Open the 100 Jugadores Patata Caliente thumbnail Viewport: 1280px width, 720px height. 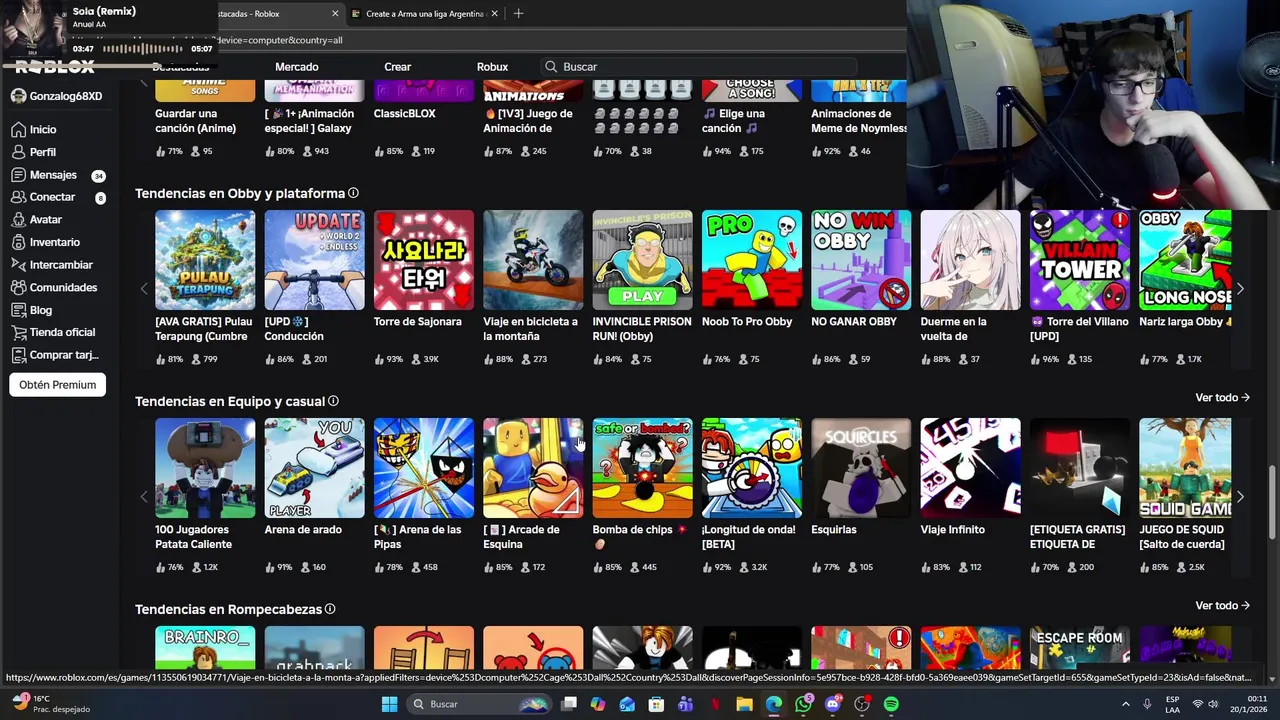pos(205,468)
